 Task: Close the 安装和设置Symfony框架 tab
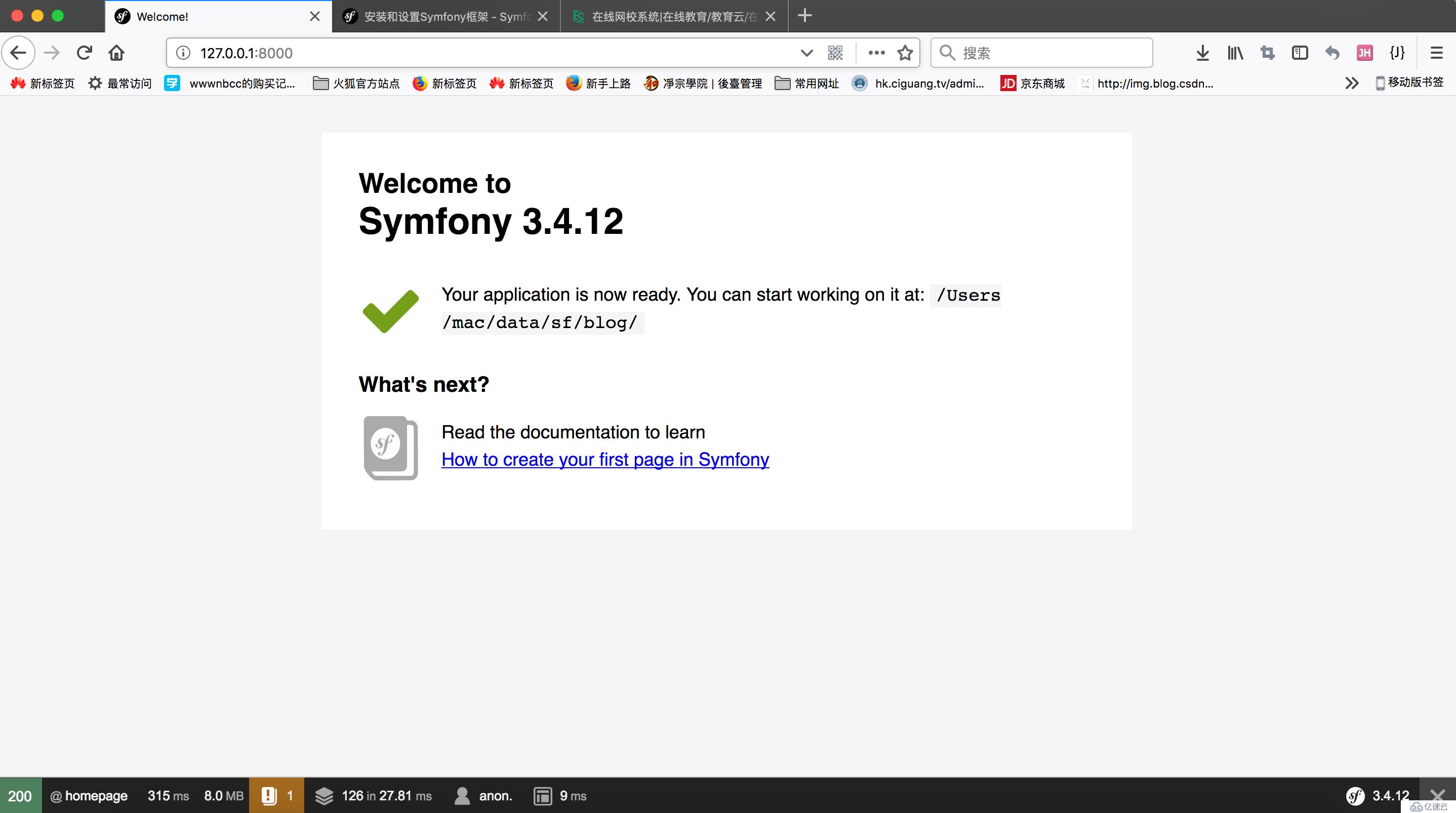(x=543, y=16)
